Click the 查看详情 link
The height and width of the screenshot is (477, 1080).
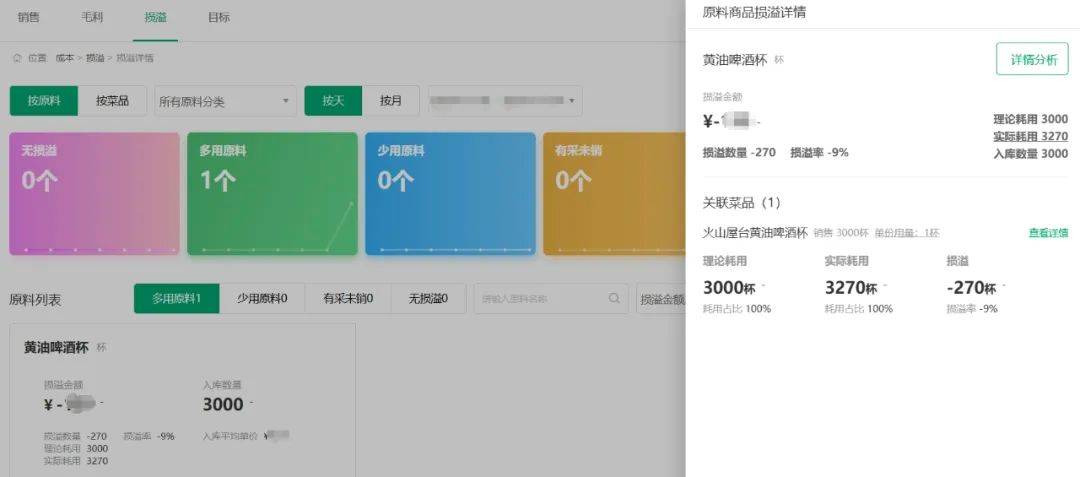click(x=1048, y=233)
